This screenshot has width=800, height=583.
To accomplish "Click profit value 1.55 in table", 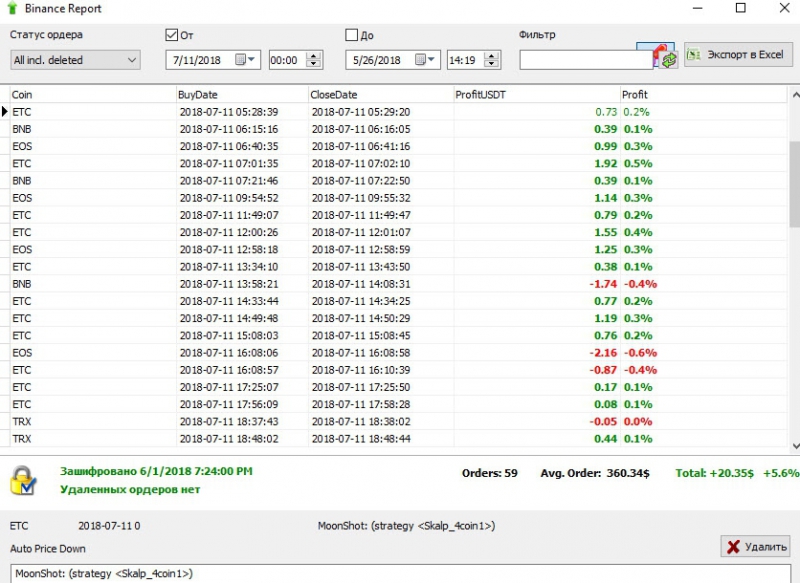I will 606,232.
